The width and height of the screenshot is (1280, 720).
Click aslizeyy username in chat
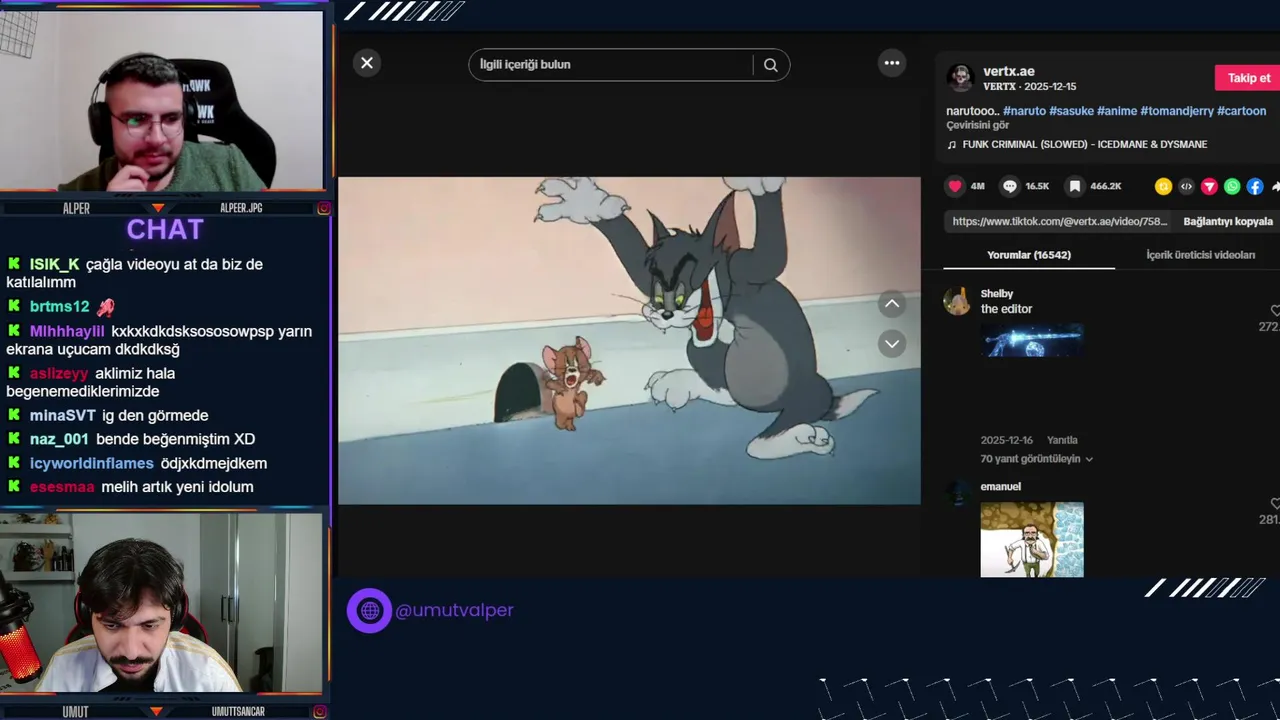(59, 374)
